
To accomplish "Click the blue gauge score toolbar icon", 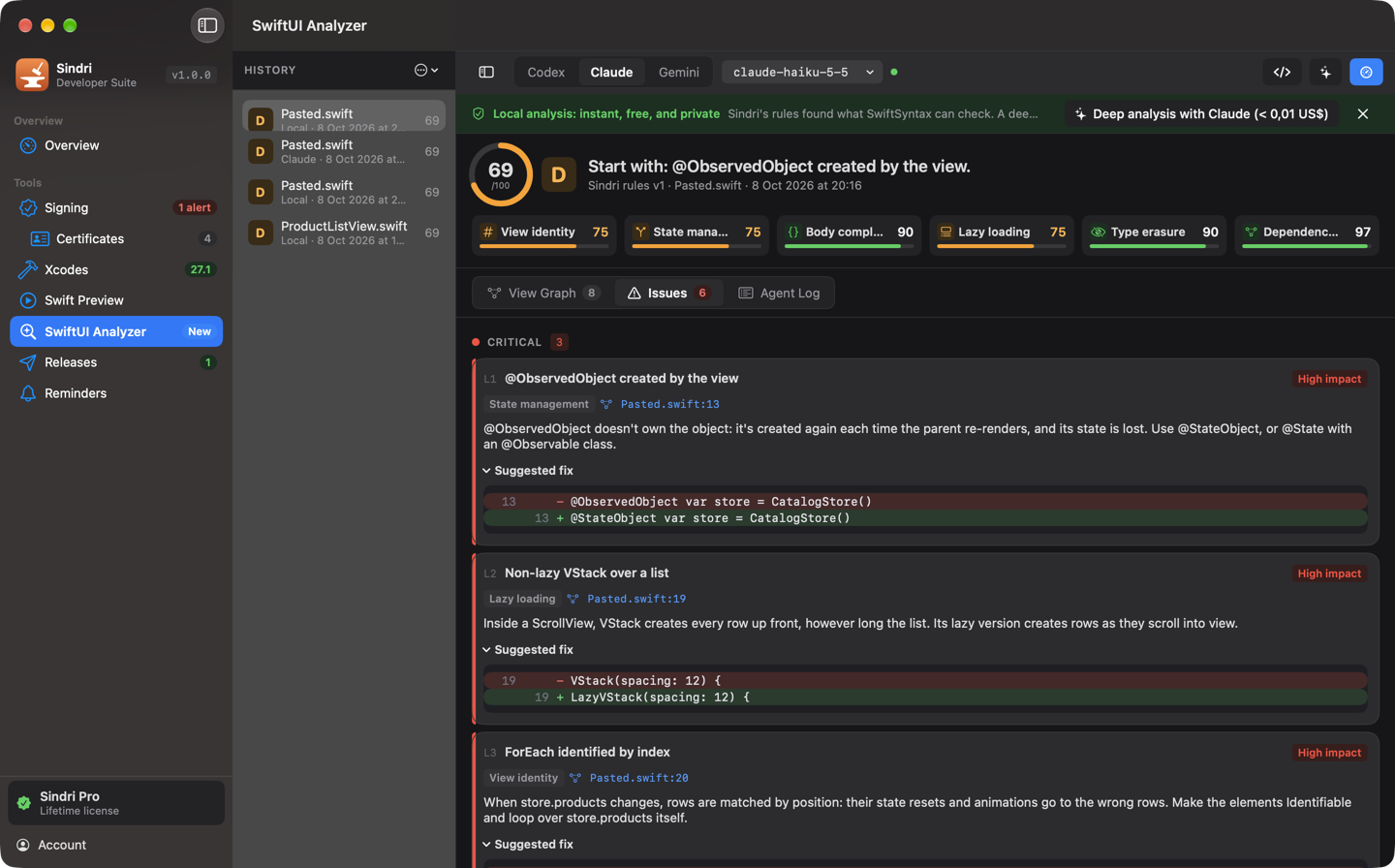I will click(1366, 72).
